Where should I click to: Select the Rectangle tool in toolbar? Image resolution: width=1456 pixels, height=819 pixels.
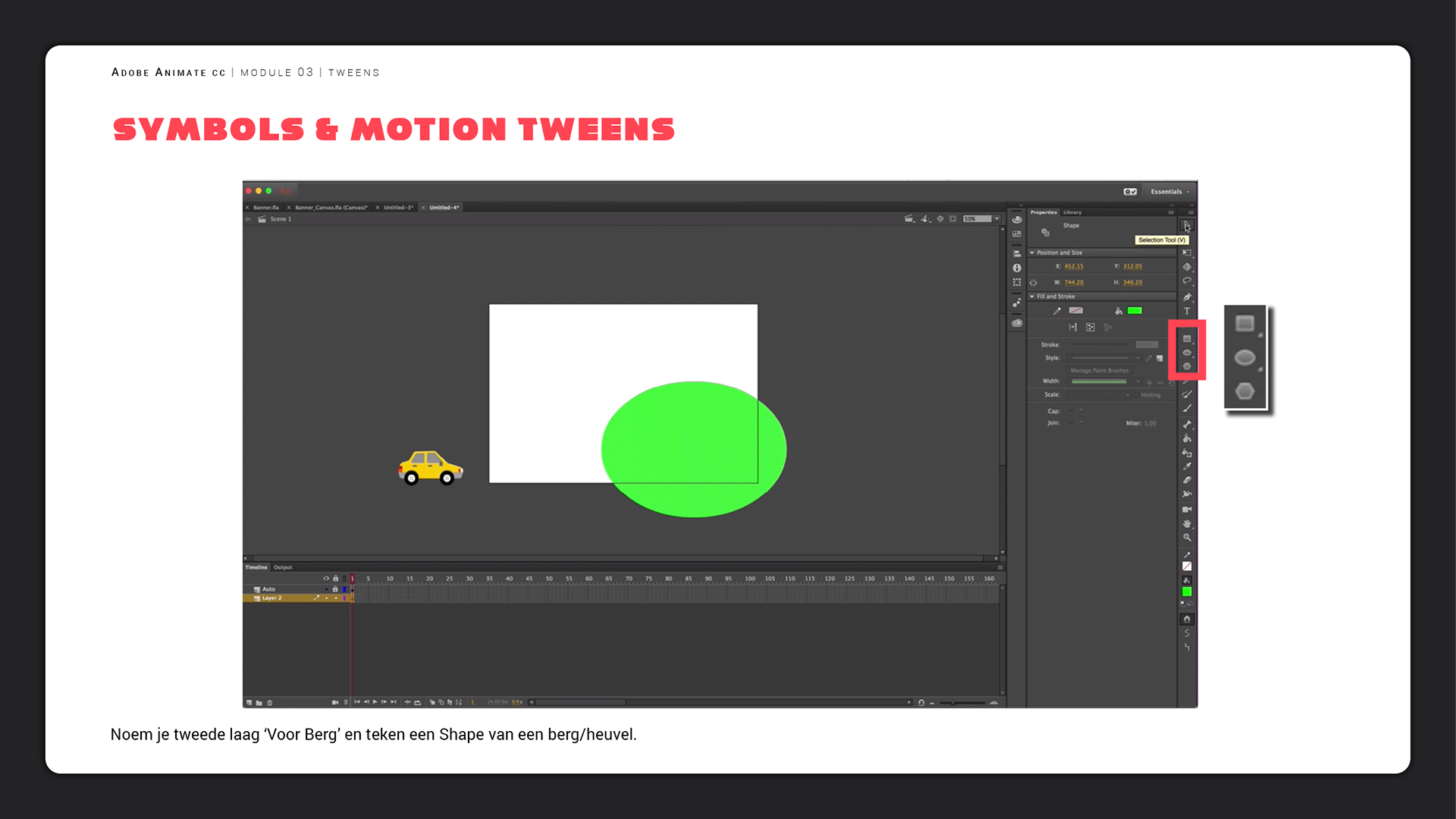coord(1187,339)
